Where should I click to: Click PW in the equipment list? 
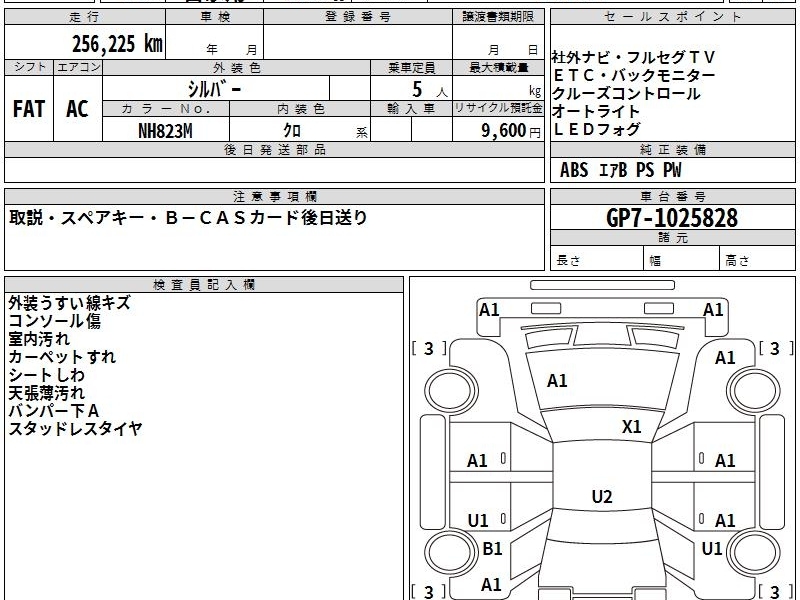[x=672, y=170]
